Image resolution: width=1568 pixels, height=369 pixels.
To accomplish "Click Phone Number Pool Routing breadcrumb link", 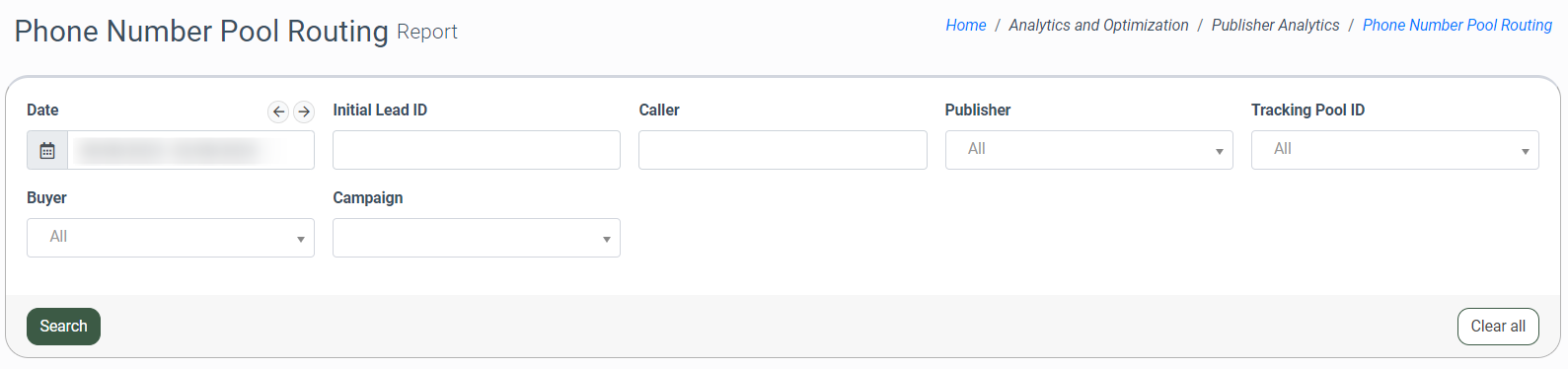I will tap(1457, 26).
